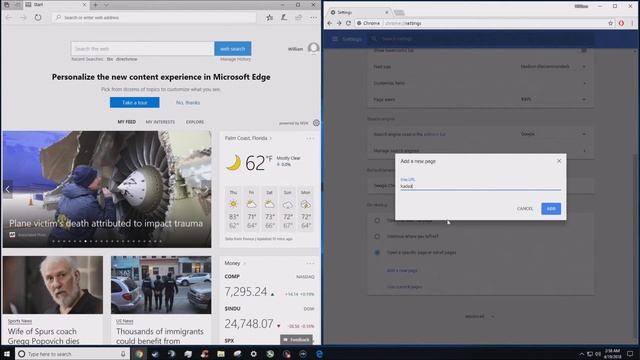Click the Manage history link
The image size is (640, 360).
236,59
